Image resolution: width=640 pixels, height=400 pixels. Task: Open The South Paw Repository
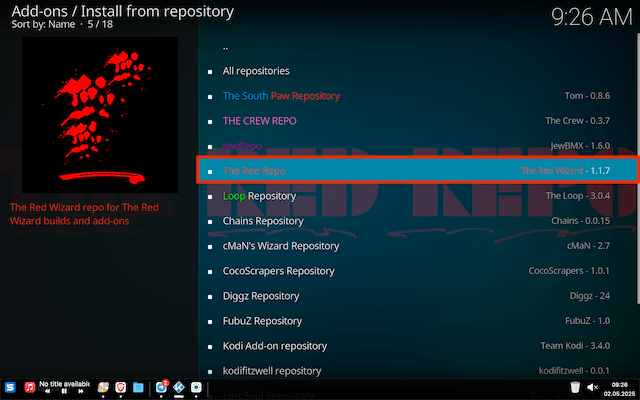pos(417,96)
